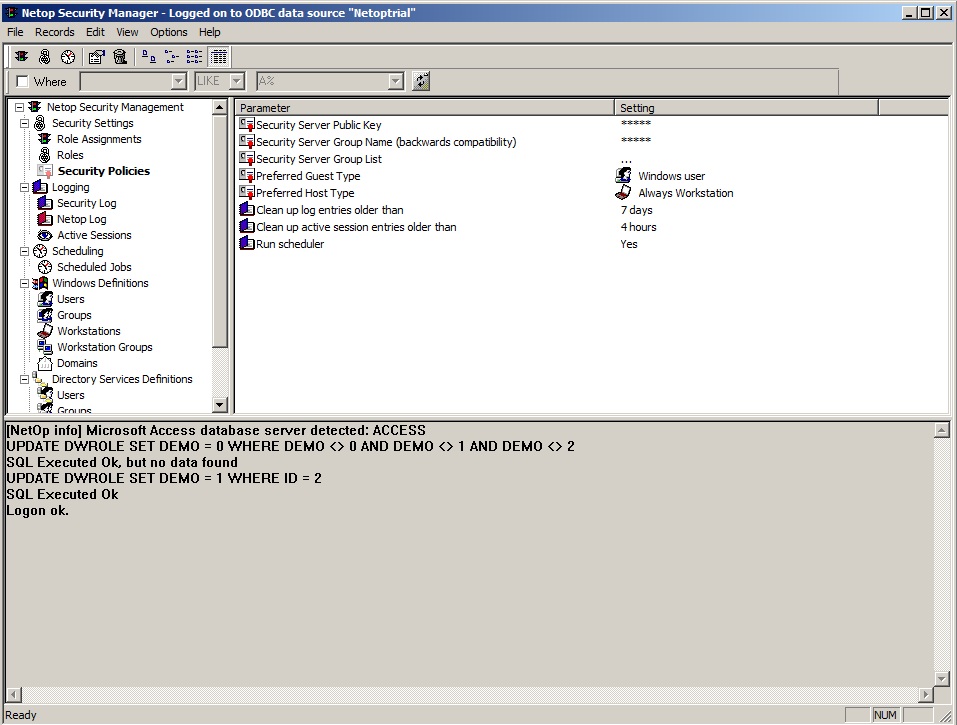This screenshot has height=725, width=957.
Task: Click the refresh filter arrows button
Action: pyautogui.click(x=421, y=81)
